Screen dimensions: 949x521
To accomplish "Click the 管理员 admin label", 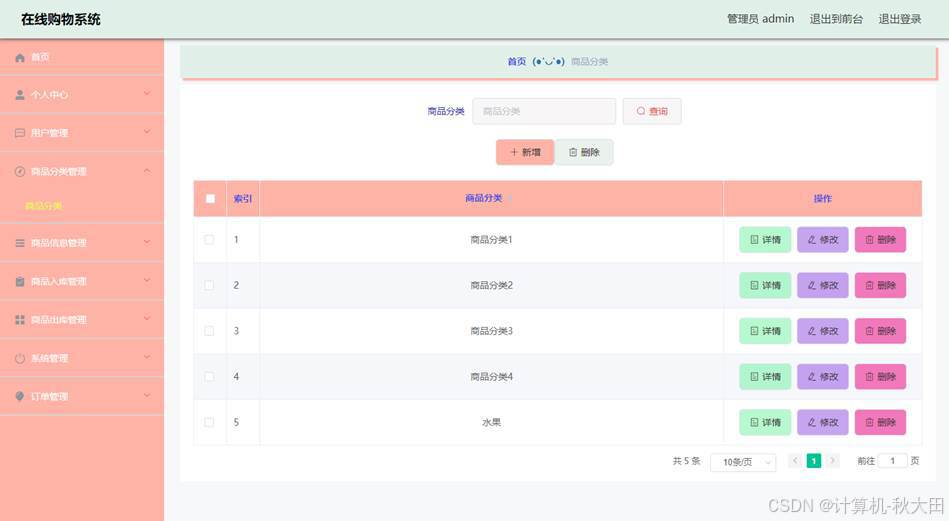I will coord(760,19).
